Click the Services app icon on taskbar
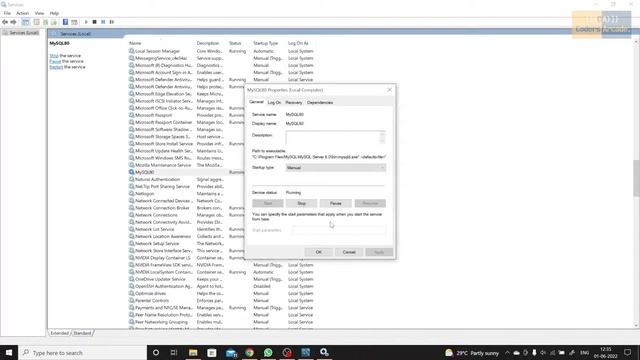Viewport: 640px width, 360px height. coord(324,353)
